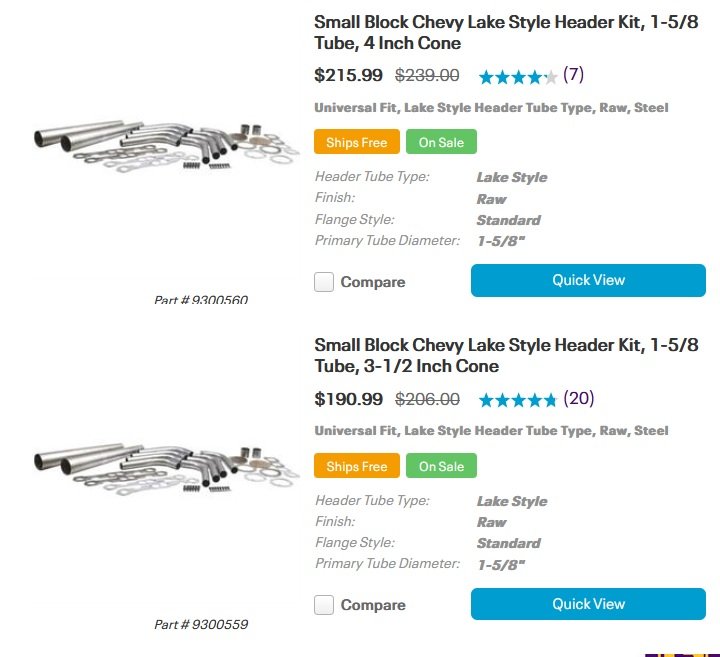Click Ships Free badge on 4 Inch Cone kit

356,142
